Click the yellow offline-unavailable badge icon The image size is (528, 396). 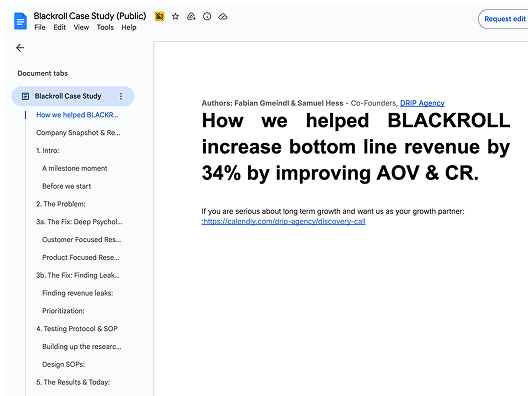(159, 16)
